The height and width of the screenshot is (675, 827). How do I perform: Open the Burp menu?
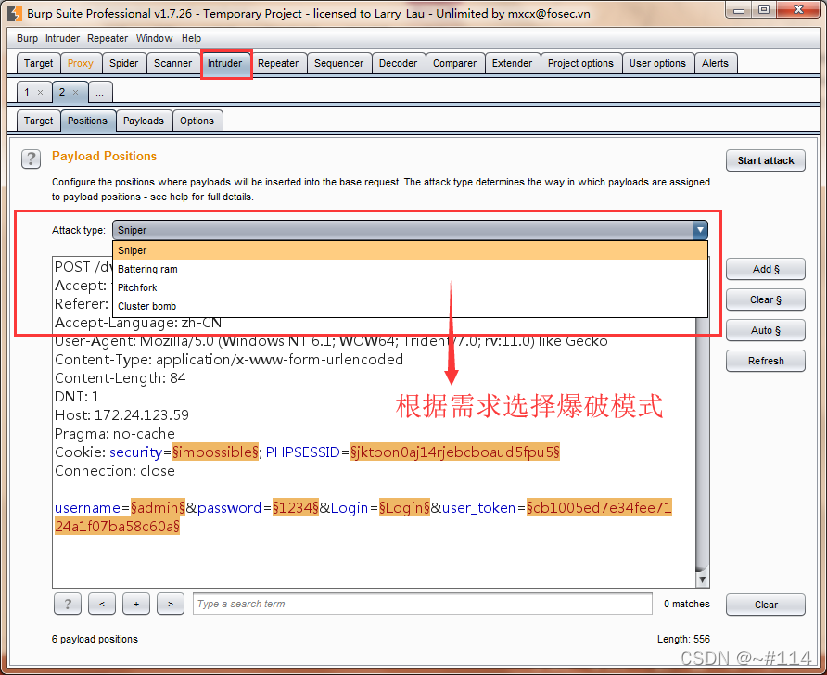coord(27,38)
